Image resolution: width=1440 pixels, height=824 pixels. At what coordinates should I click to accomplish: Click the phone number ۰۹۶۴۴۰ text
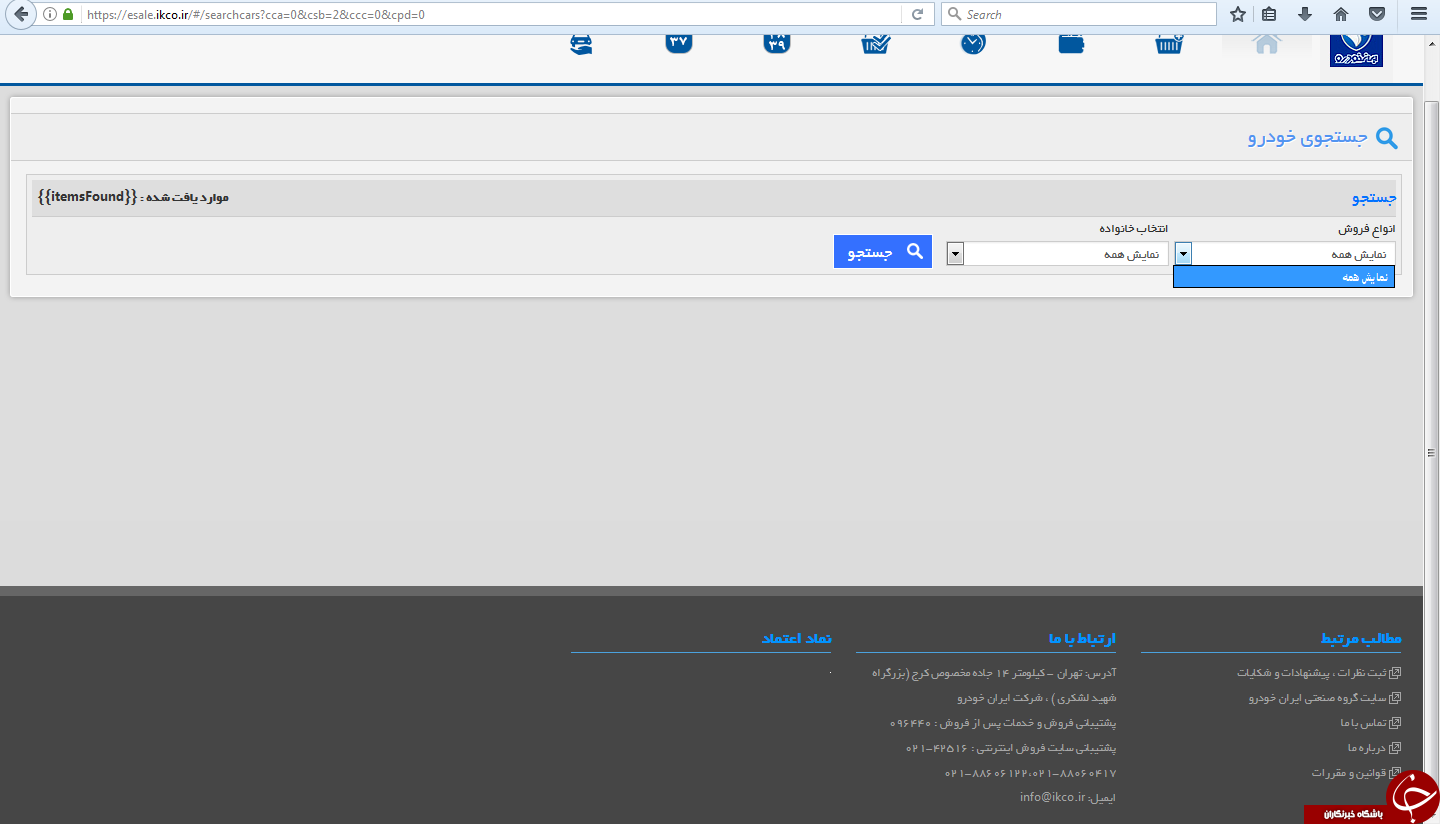[910, 723]
